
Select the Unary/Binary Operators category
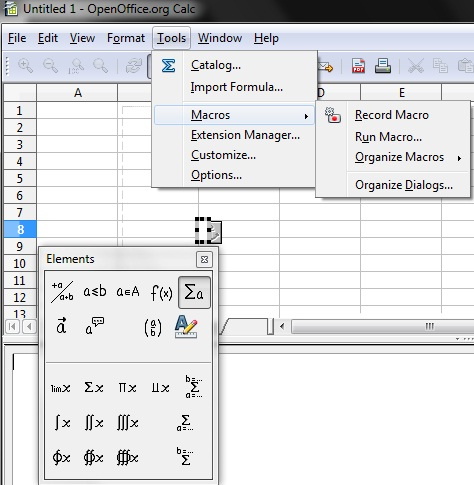pos(62,292)
